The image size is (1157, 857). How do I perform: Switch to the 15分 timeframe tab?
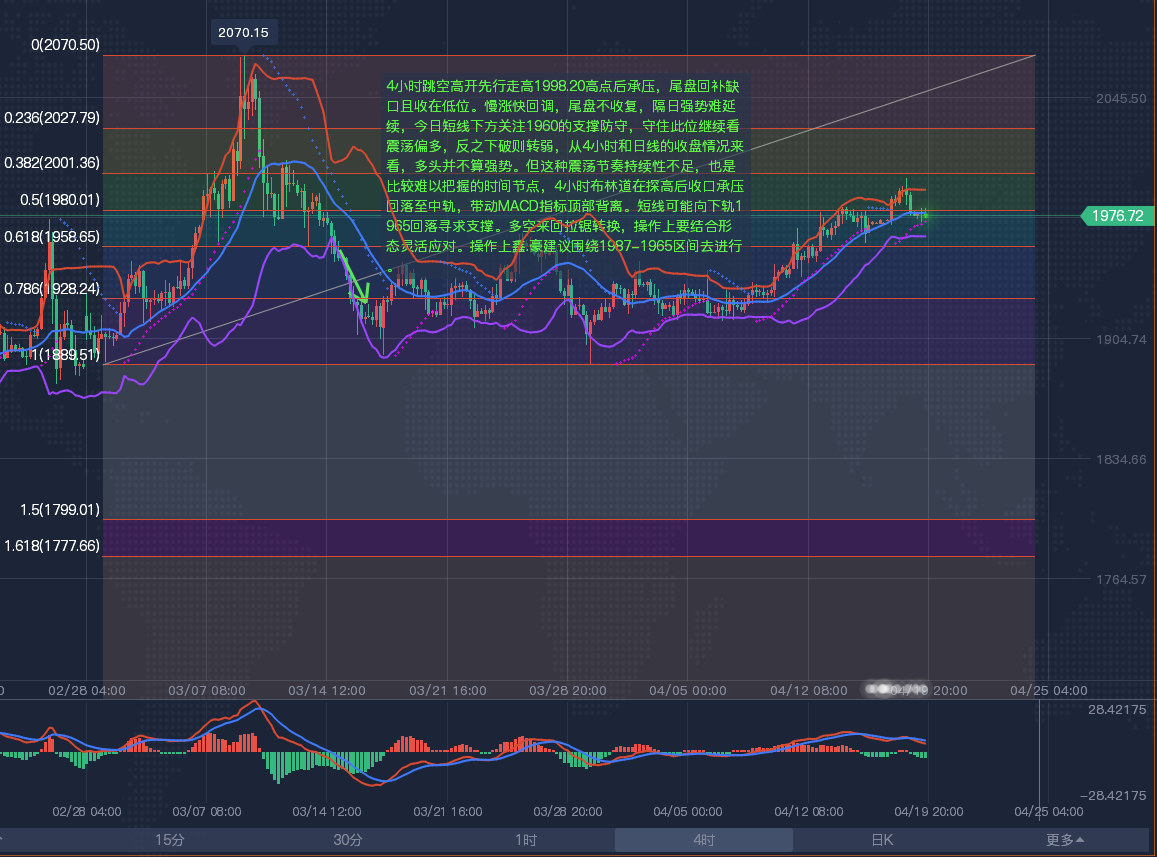[170, 840]
